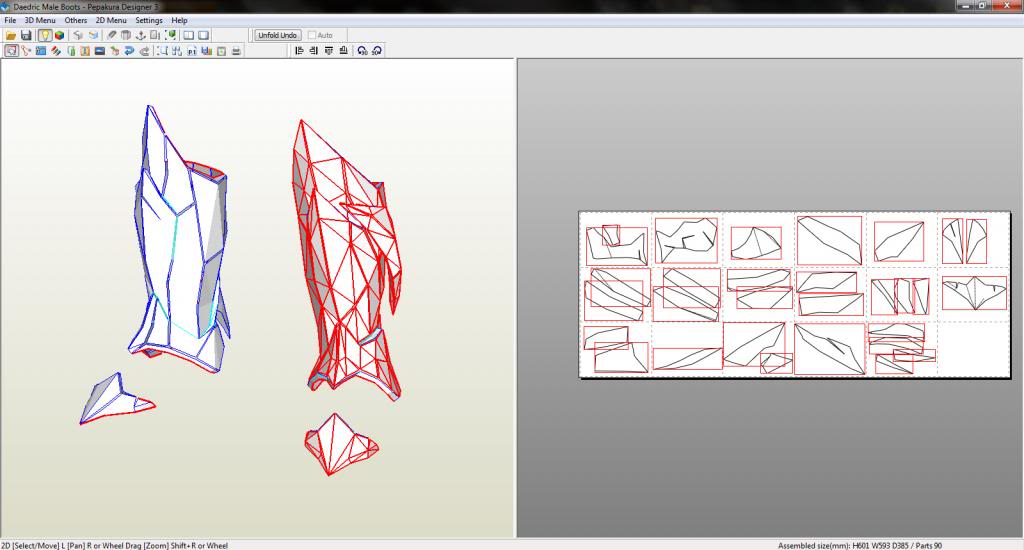
Task: Click the green page settings icon
Action: coord(221,51)
